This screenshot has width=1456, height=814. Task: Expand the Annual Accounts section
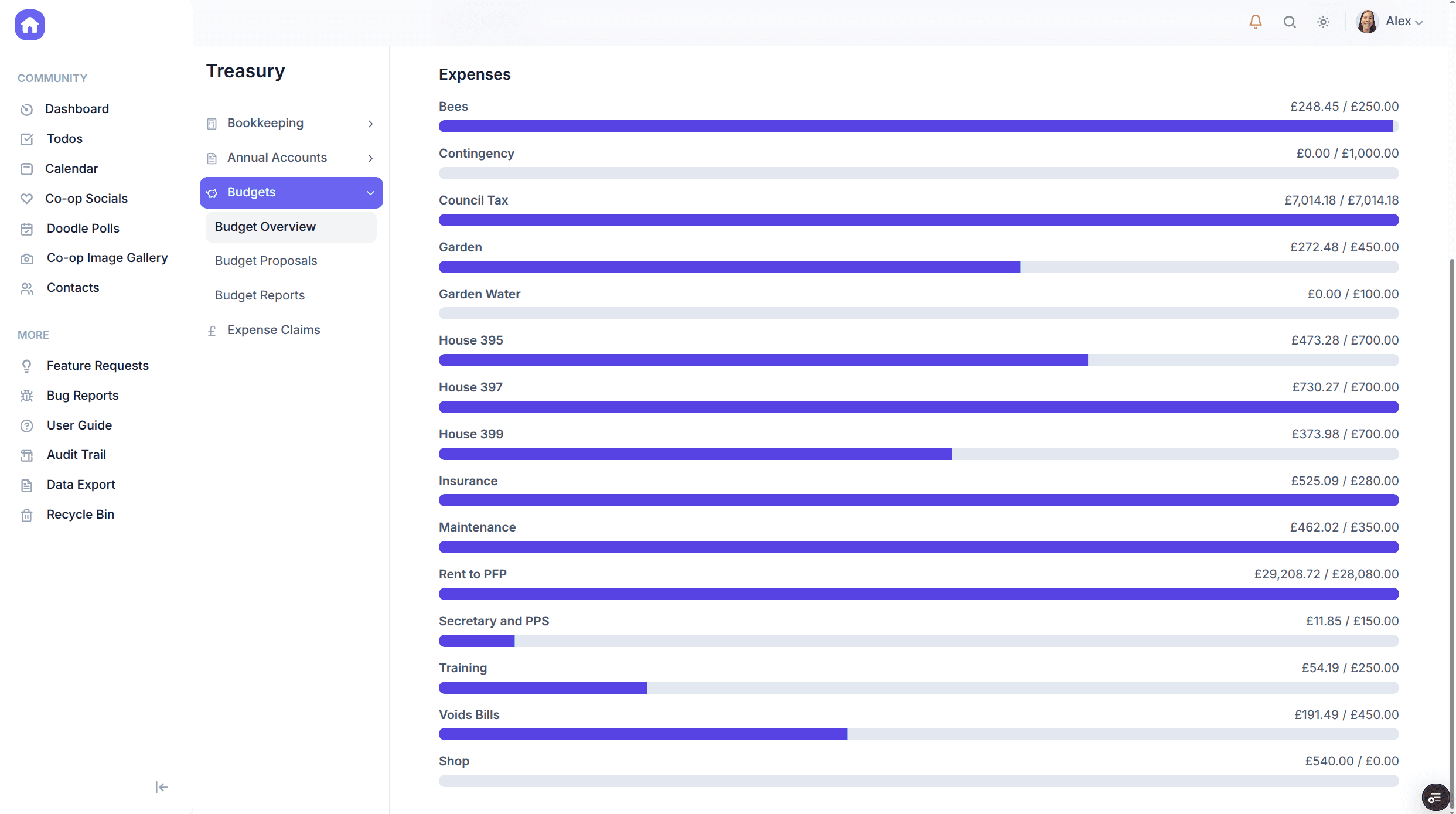[x=291, y=158]
